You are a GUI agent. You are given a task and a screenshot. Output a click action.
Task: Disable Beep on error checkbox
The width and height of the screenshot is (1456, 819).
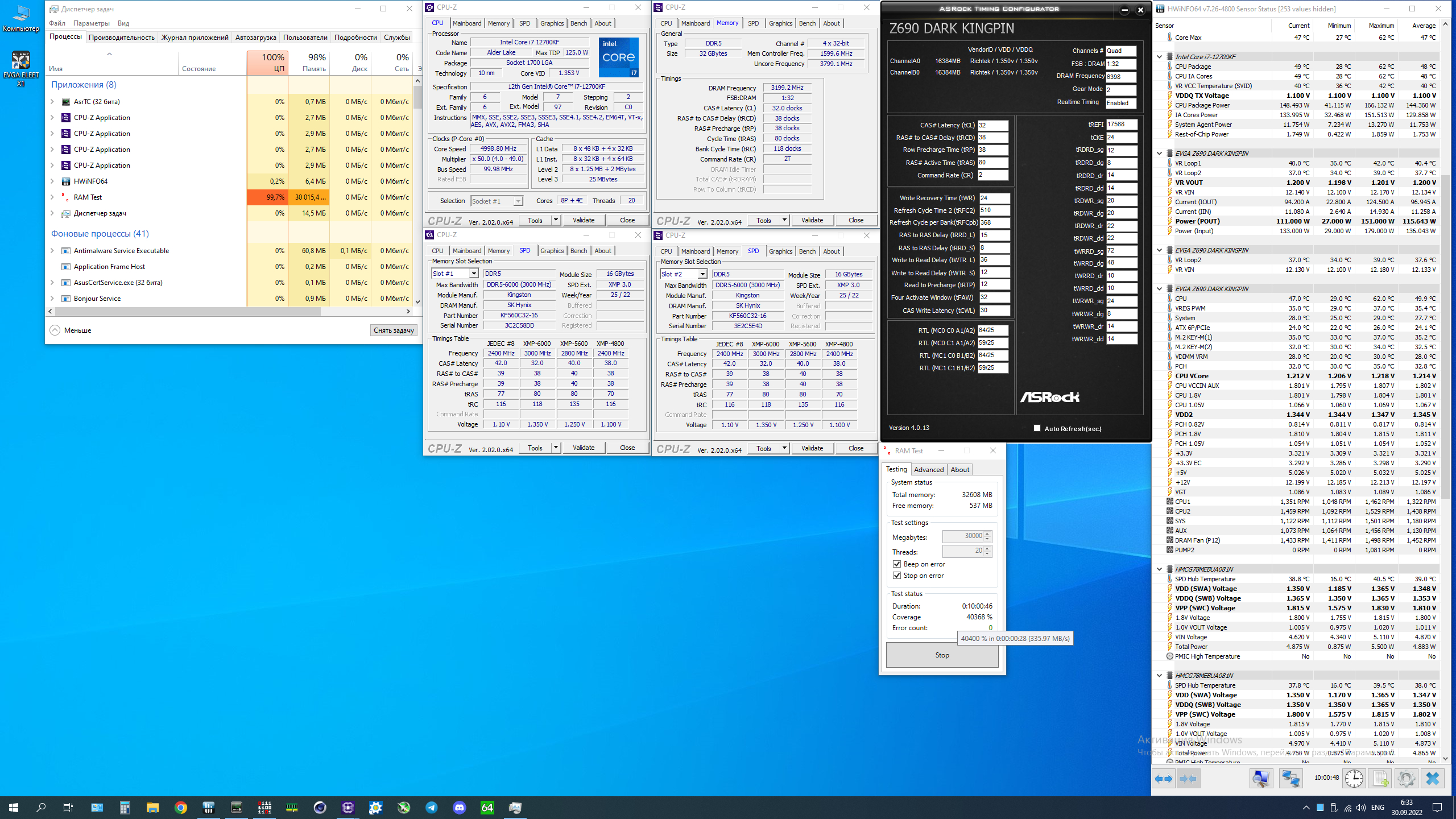(897, 564)
